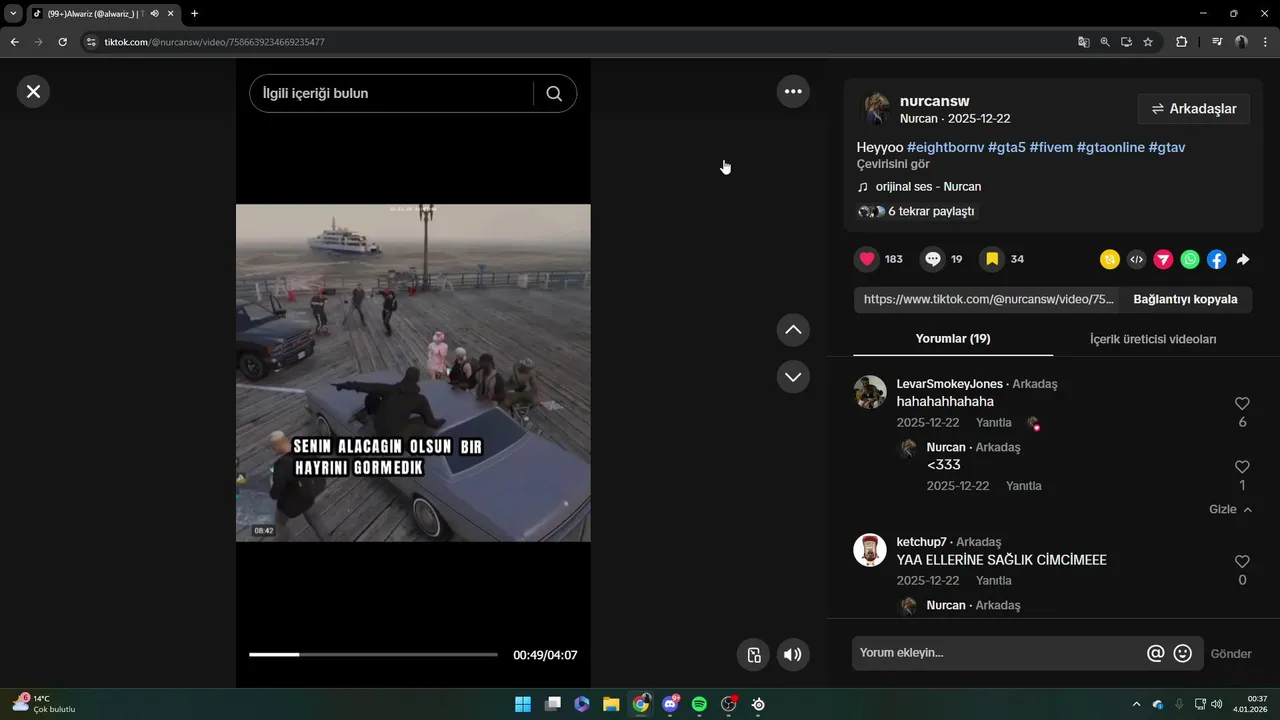
Task: Open File Explorer from the taskbar
Action: click(611, 704)
